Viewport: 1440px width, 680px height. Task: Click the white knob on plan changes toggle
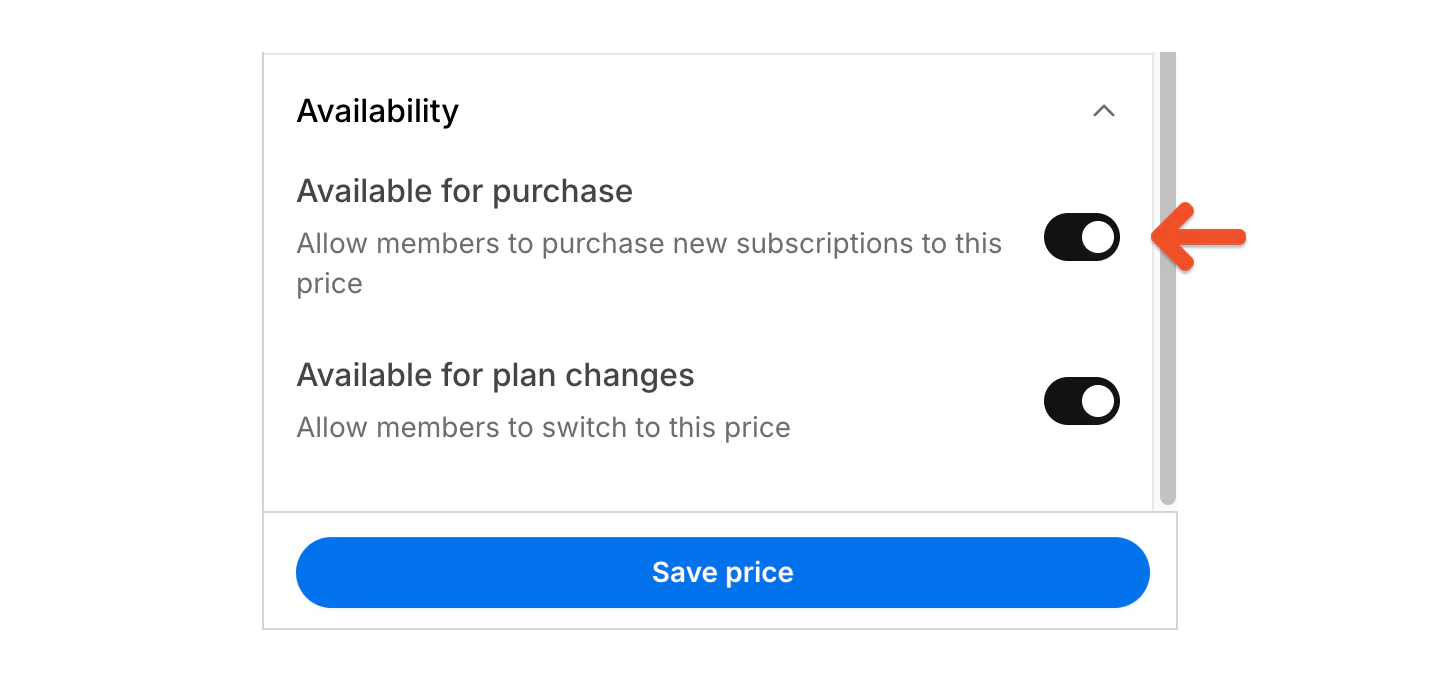coord(1098,401)
